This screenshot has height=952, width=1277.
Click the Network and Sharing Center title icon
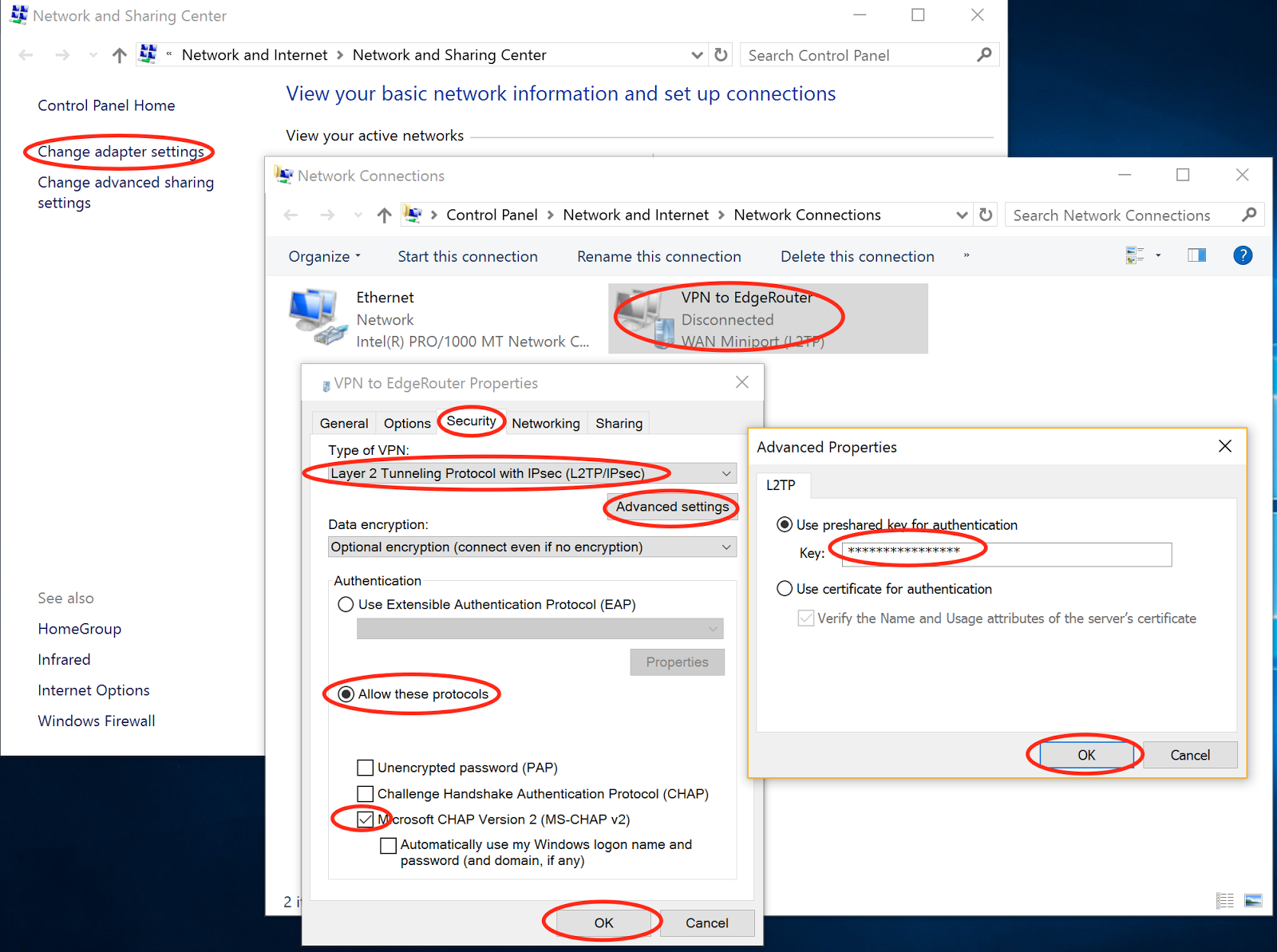[x=19, y=14]
